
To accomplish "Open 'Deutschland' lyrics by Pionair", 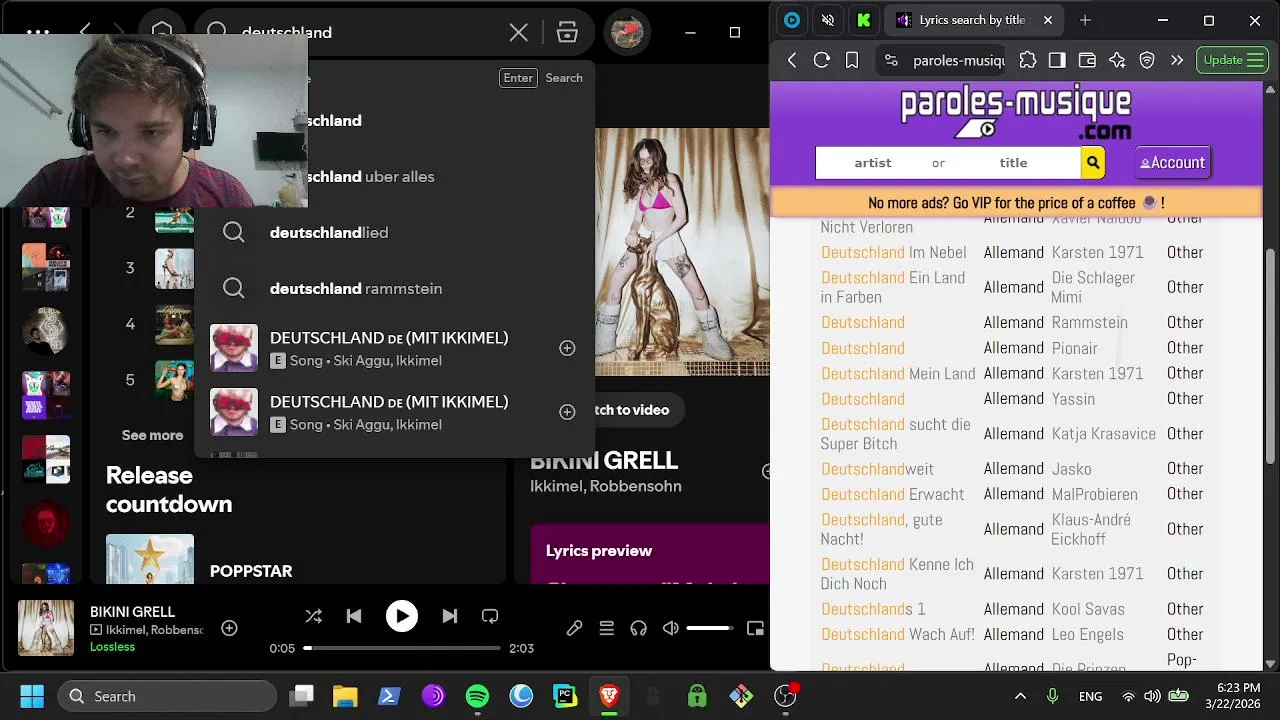I will click(863, 348).
